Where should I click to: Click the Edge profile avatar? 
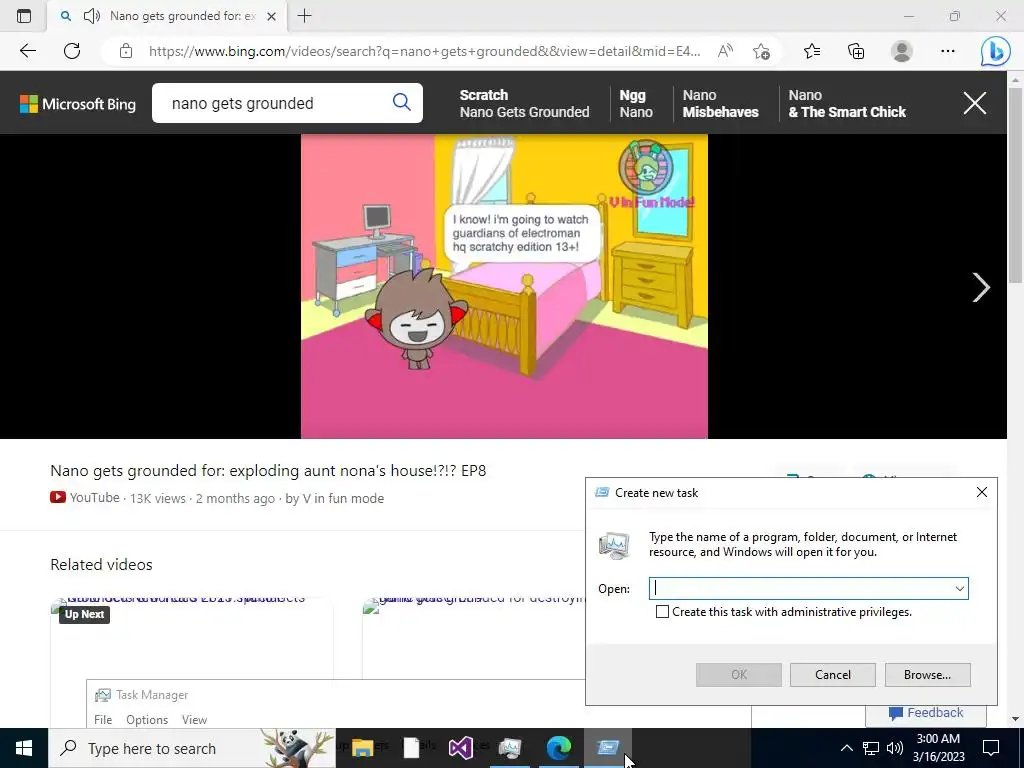(x=902, y=51)
